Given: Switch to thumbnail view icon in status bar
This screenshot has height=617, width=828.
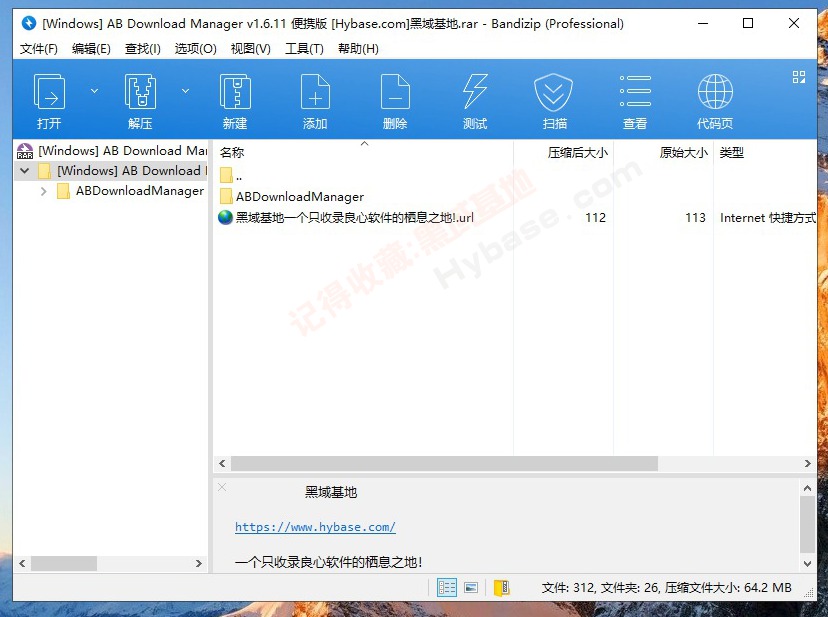Looking at the screenshot, I should [471, 587].
